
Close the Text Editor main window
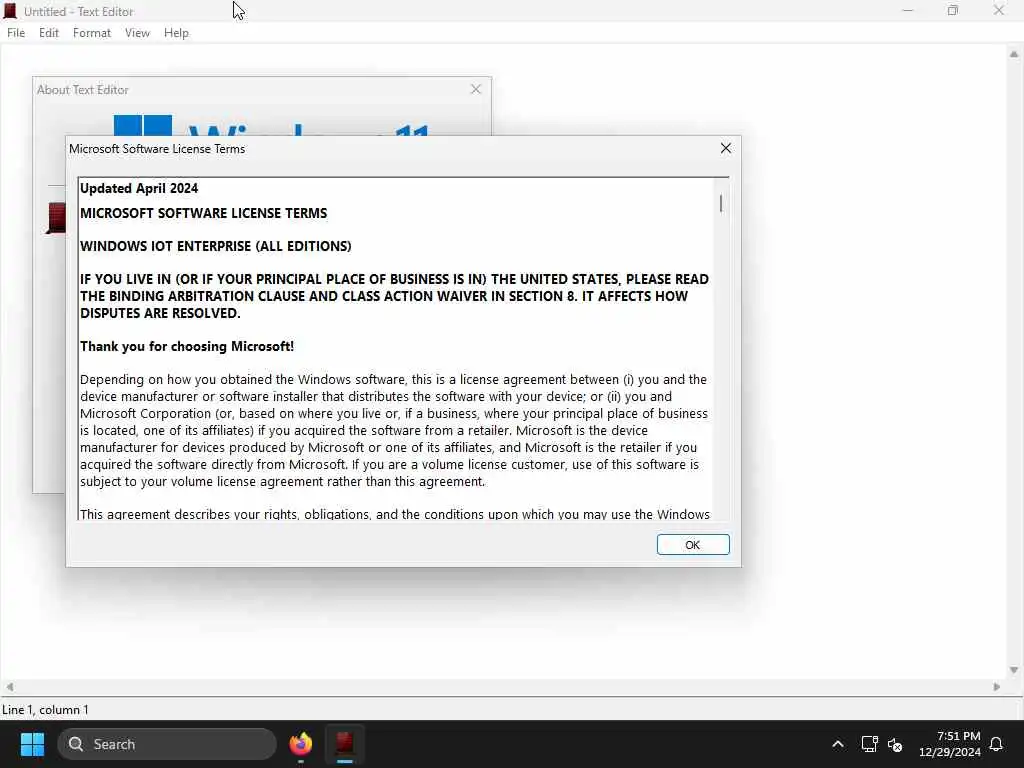pyautogui.click(x=999, y=10)
